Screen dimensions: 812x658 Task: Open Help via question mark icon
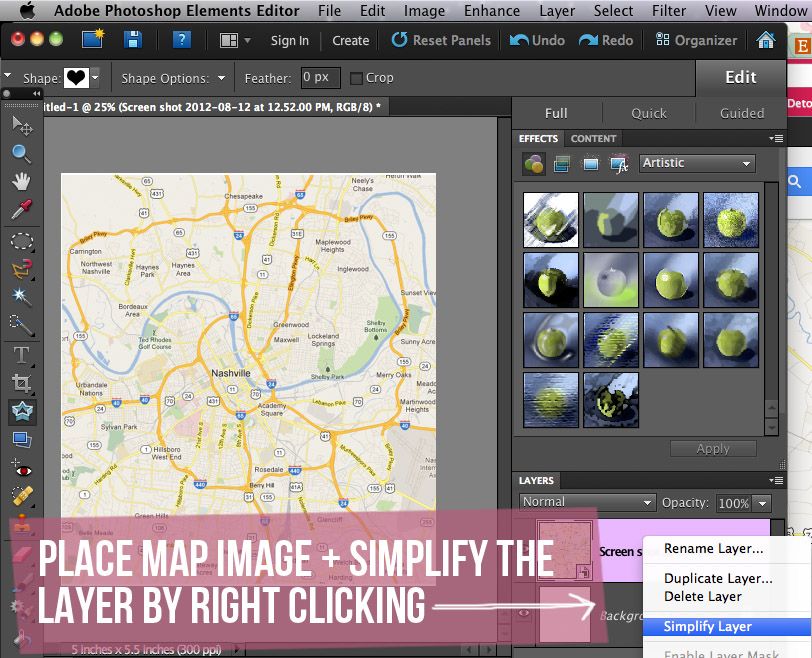pyautogui.click(x=181, y=40)
